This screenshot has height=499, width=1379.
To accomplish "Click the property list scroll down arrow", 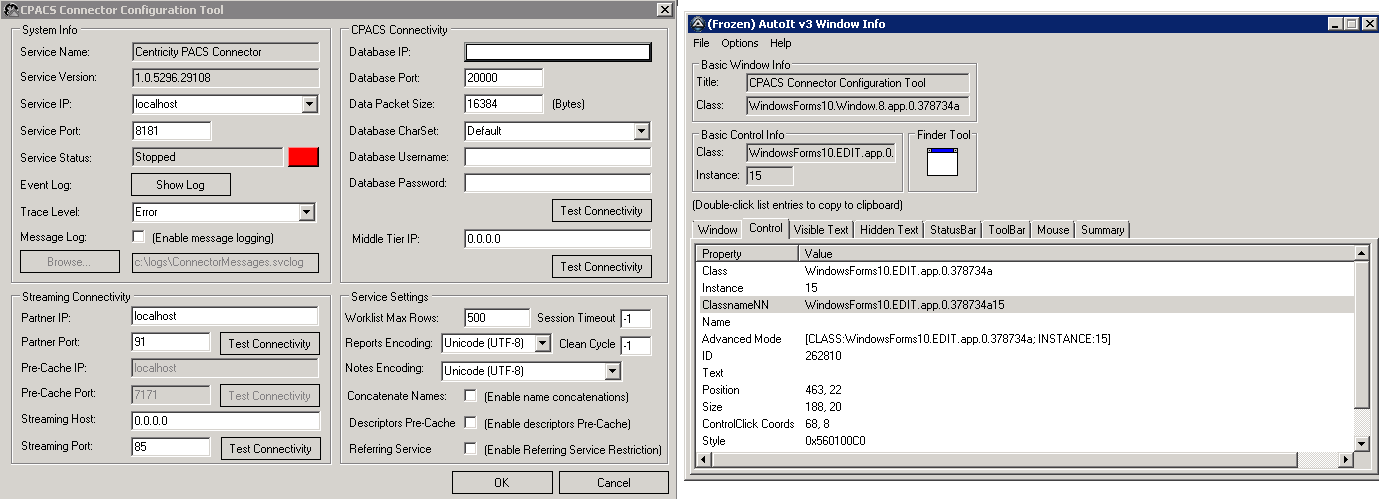I will (x=1362, y=442).
